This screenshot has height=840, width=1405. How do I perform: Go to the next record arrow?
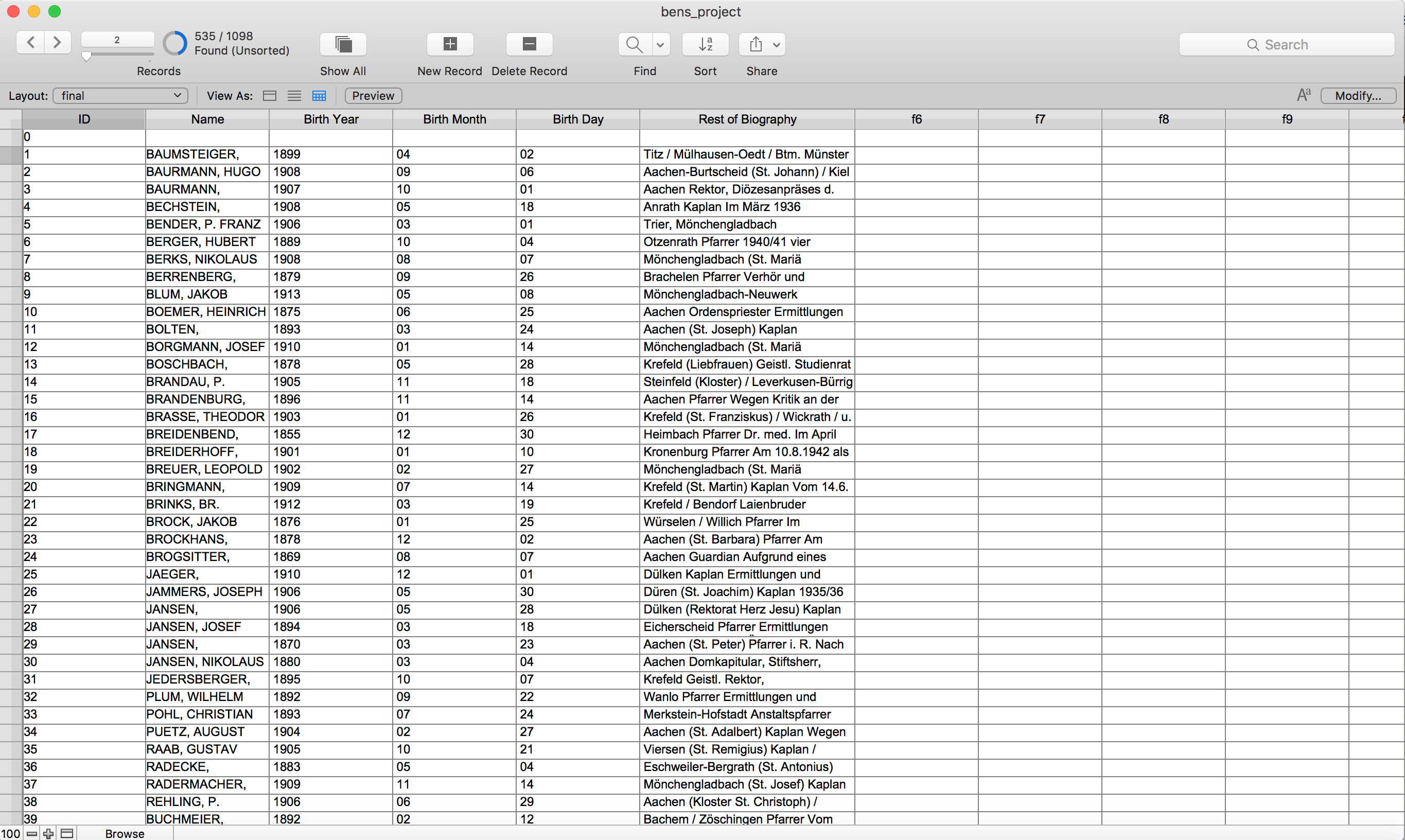[57, 42]
